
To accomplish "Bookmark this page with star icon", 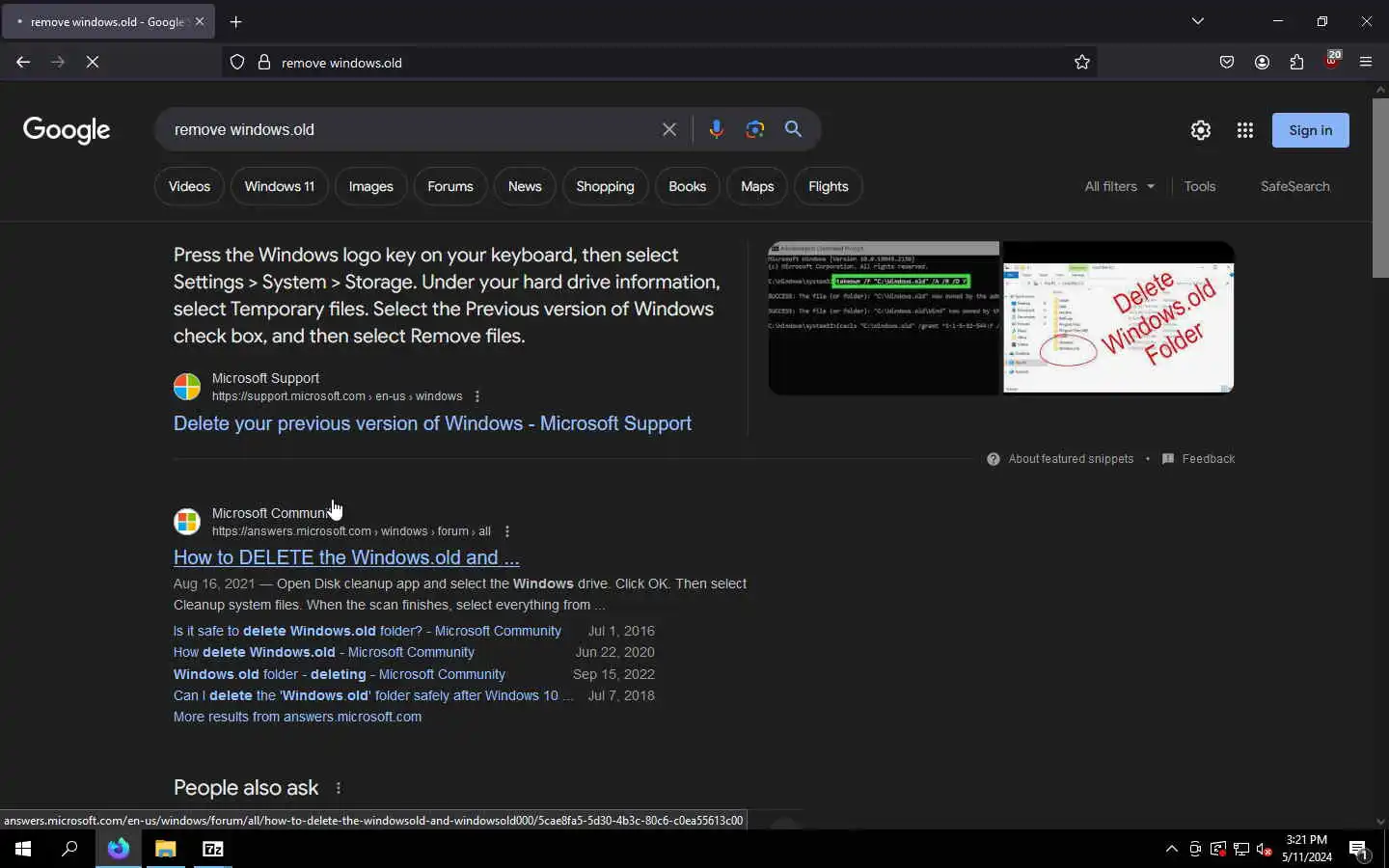I will (x=1082, y=62).
